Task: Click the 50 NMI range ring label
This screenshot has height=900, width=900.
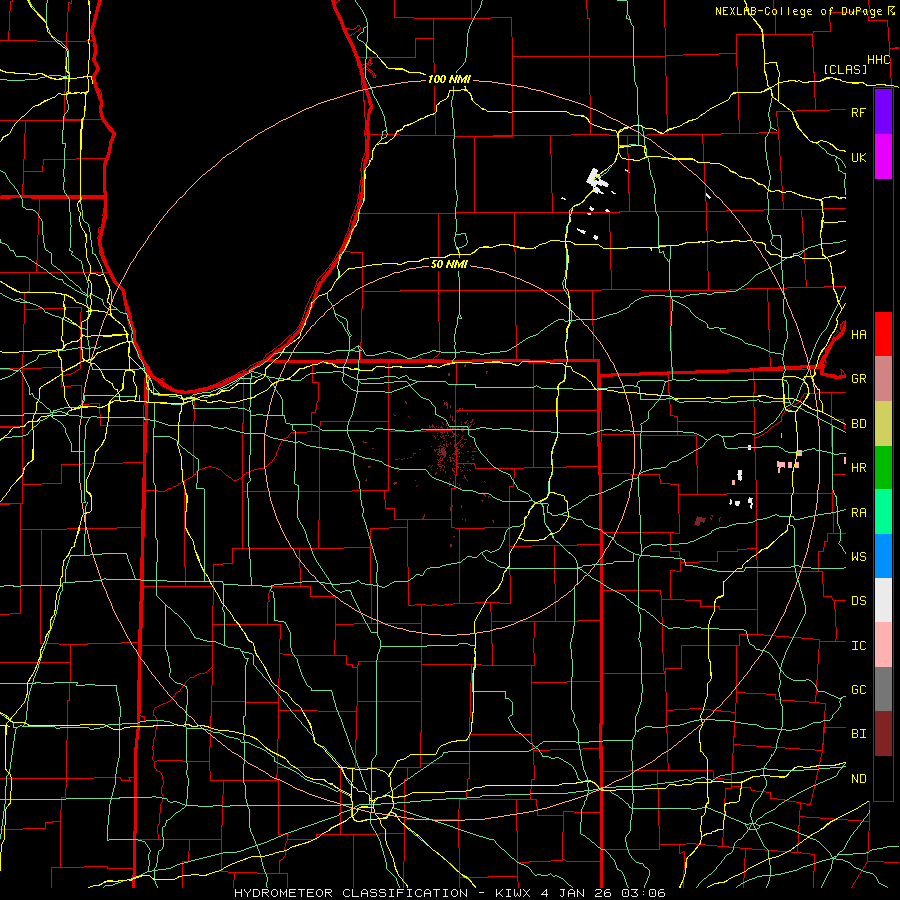Action: tap(449, 264)
